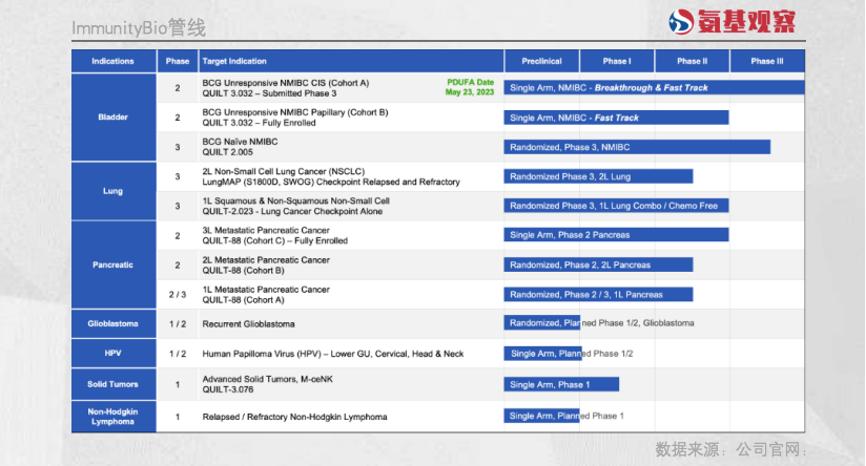Select the Indications column header

pos(113,61)
